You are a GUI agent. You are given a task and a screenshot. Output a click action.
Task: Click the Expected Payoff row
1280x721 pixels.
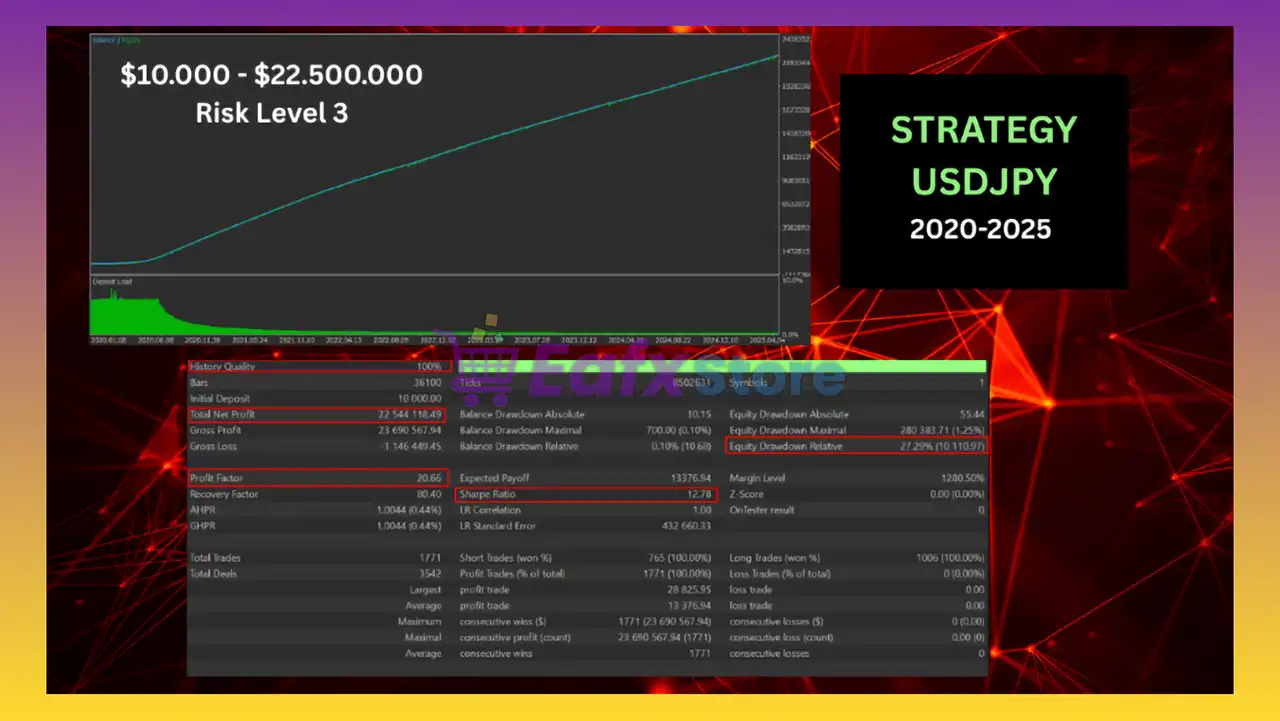[586, 478]
